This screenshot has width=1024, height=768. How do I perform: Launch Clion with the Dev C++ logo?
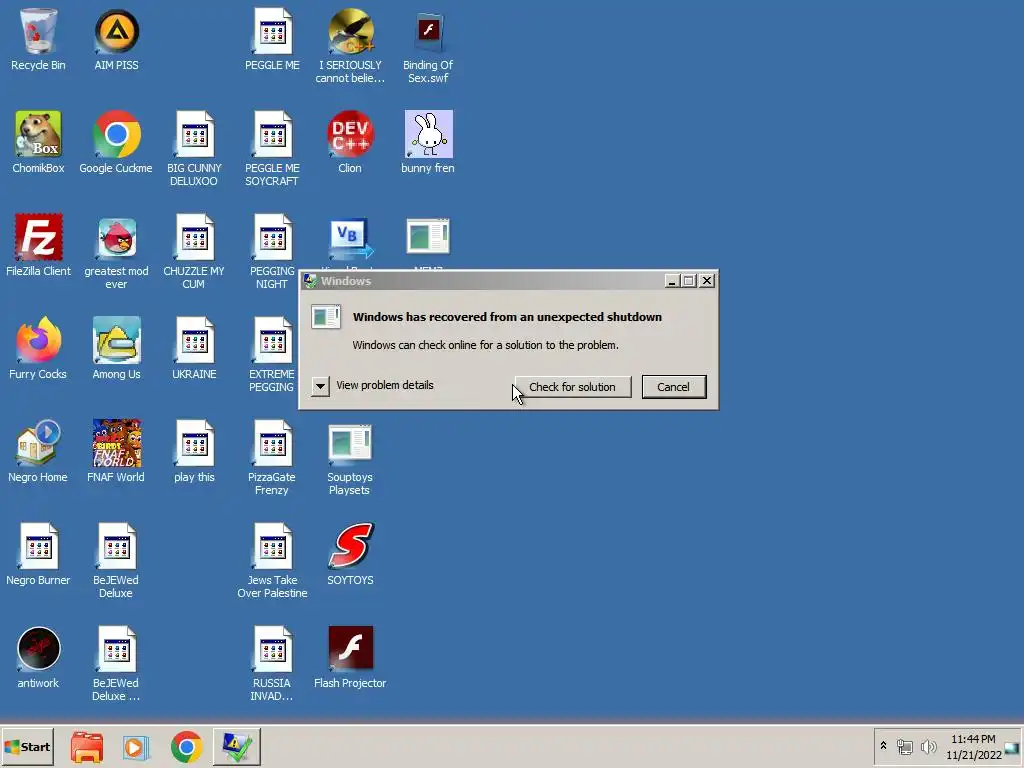[350, 142]
